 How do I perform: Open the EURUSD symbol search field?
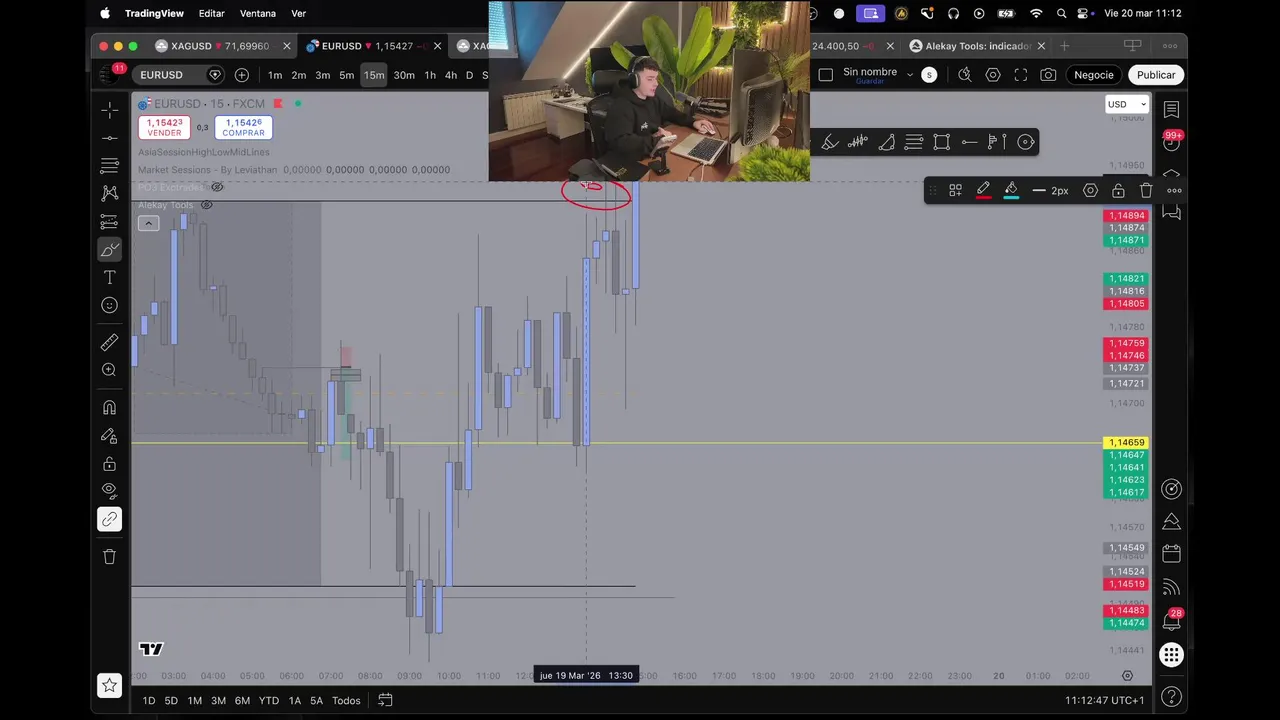coord(180,75)
